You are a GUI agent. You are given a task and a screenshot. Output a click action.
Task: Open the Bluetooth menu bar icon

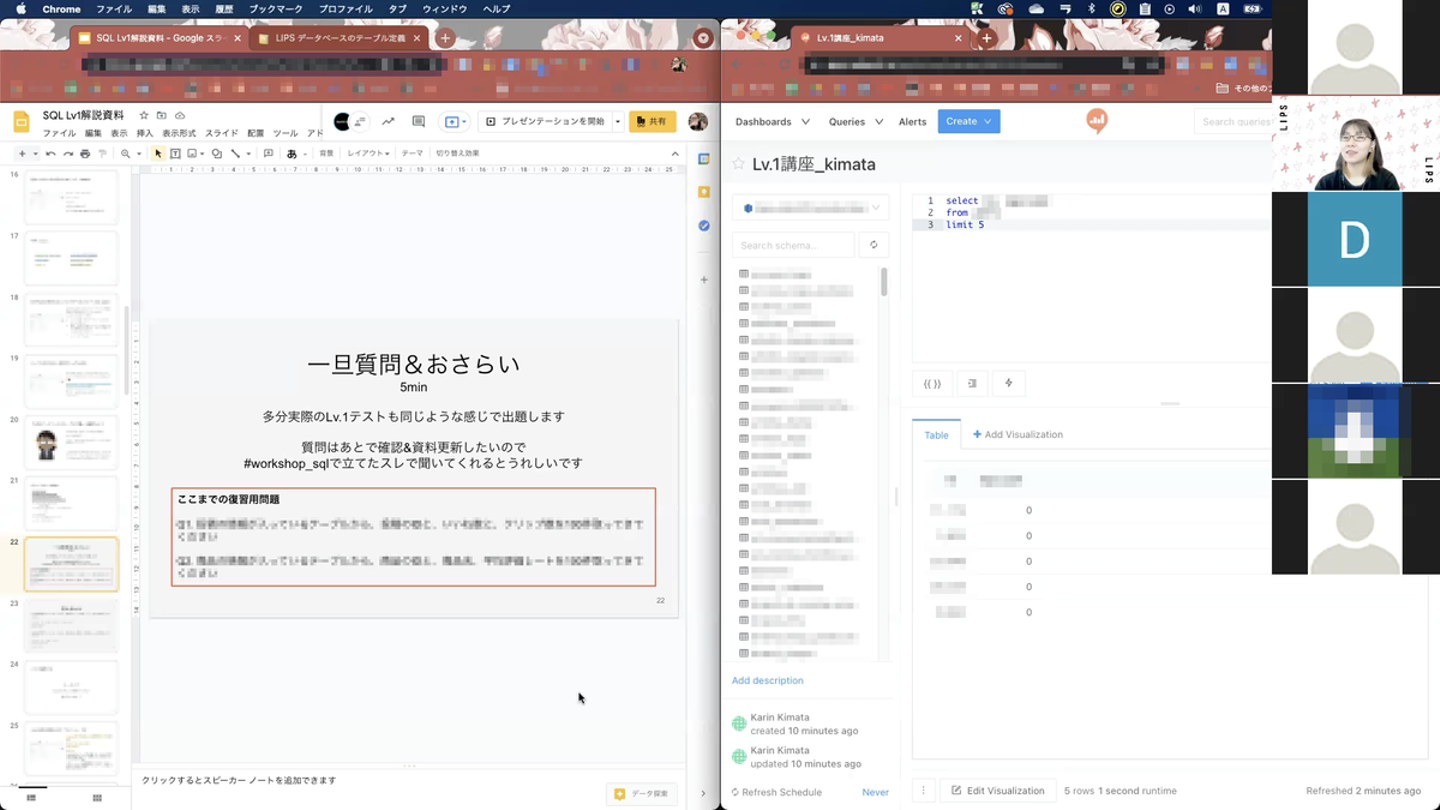tap(1091, 9)
